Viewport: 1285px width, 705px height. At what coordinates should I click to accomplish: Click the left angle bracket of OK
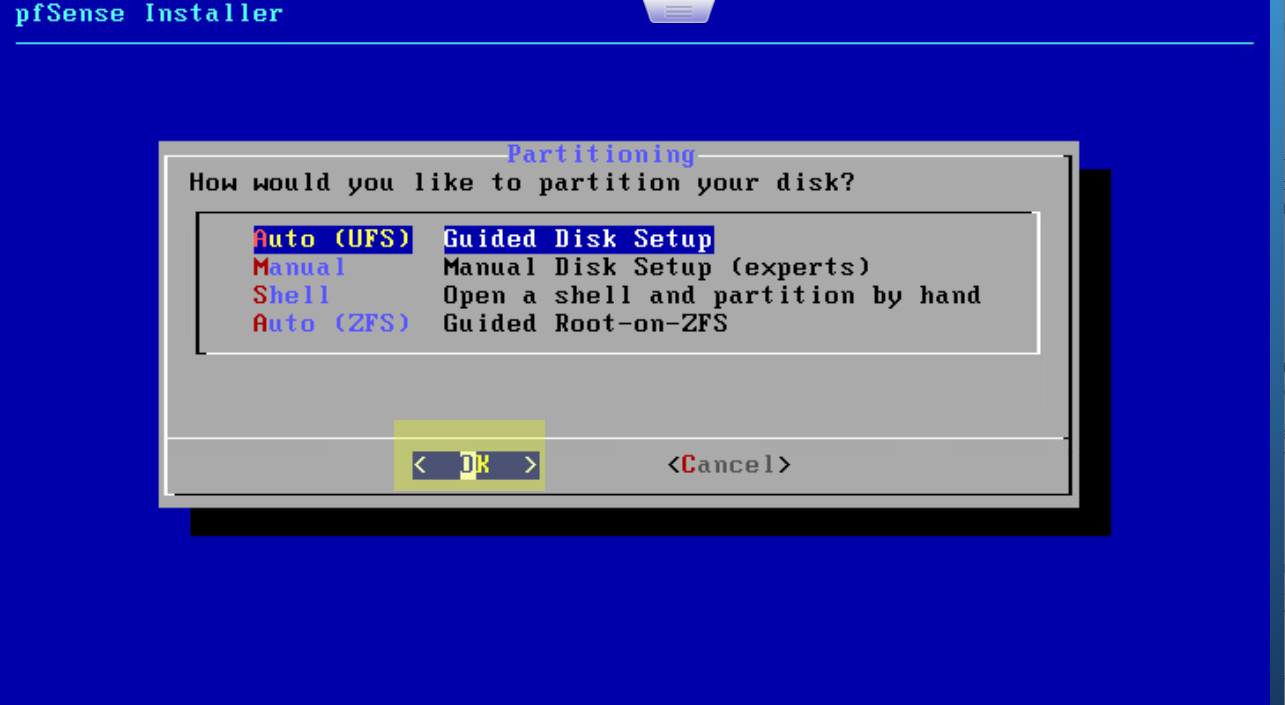[420, 465]
